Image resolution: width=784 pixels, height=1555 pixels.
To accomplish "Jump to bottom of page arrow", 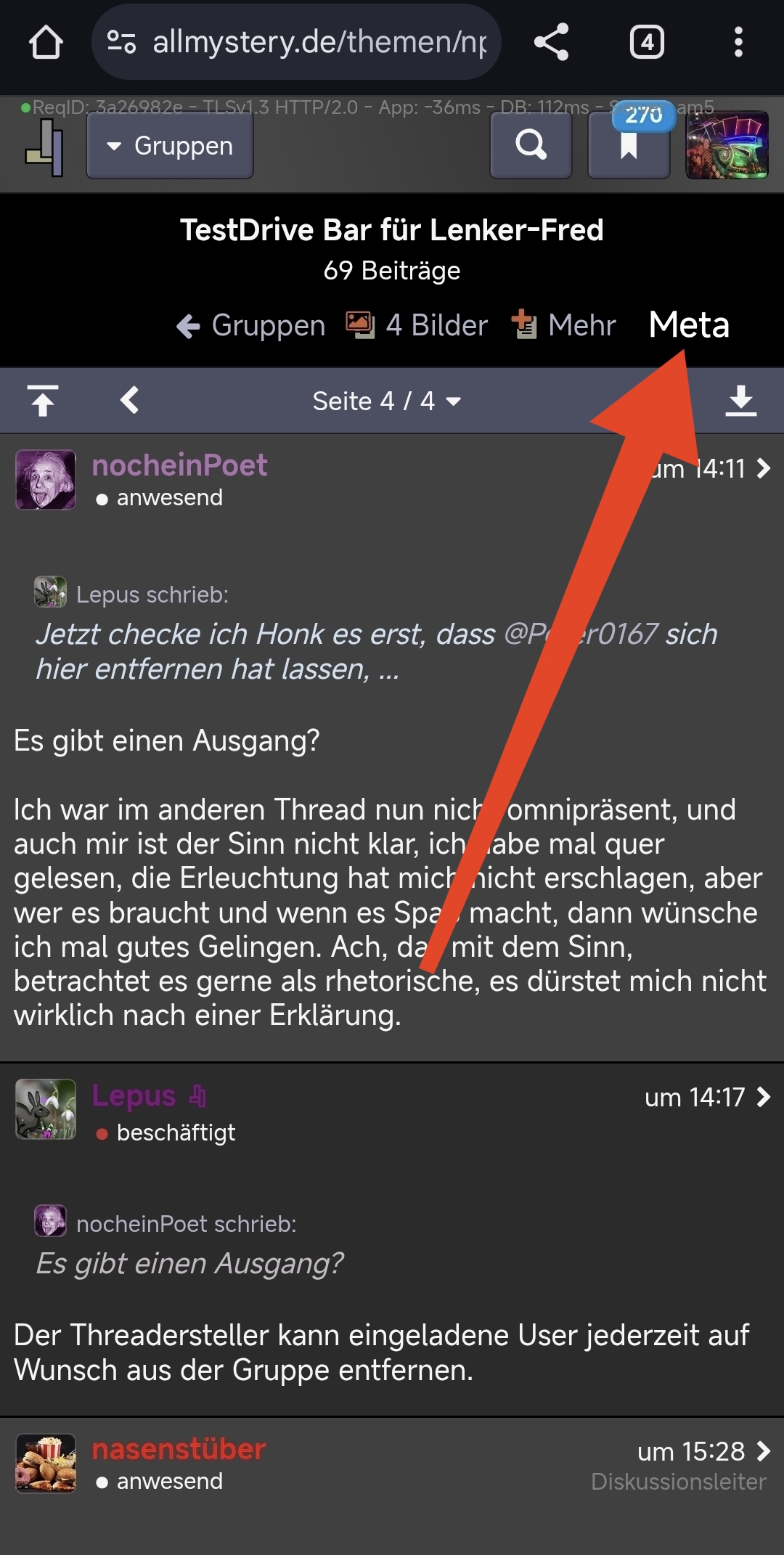I will pyautogui.click(x=741, y=401).
